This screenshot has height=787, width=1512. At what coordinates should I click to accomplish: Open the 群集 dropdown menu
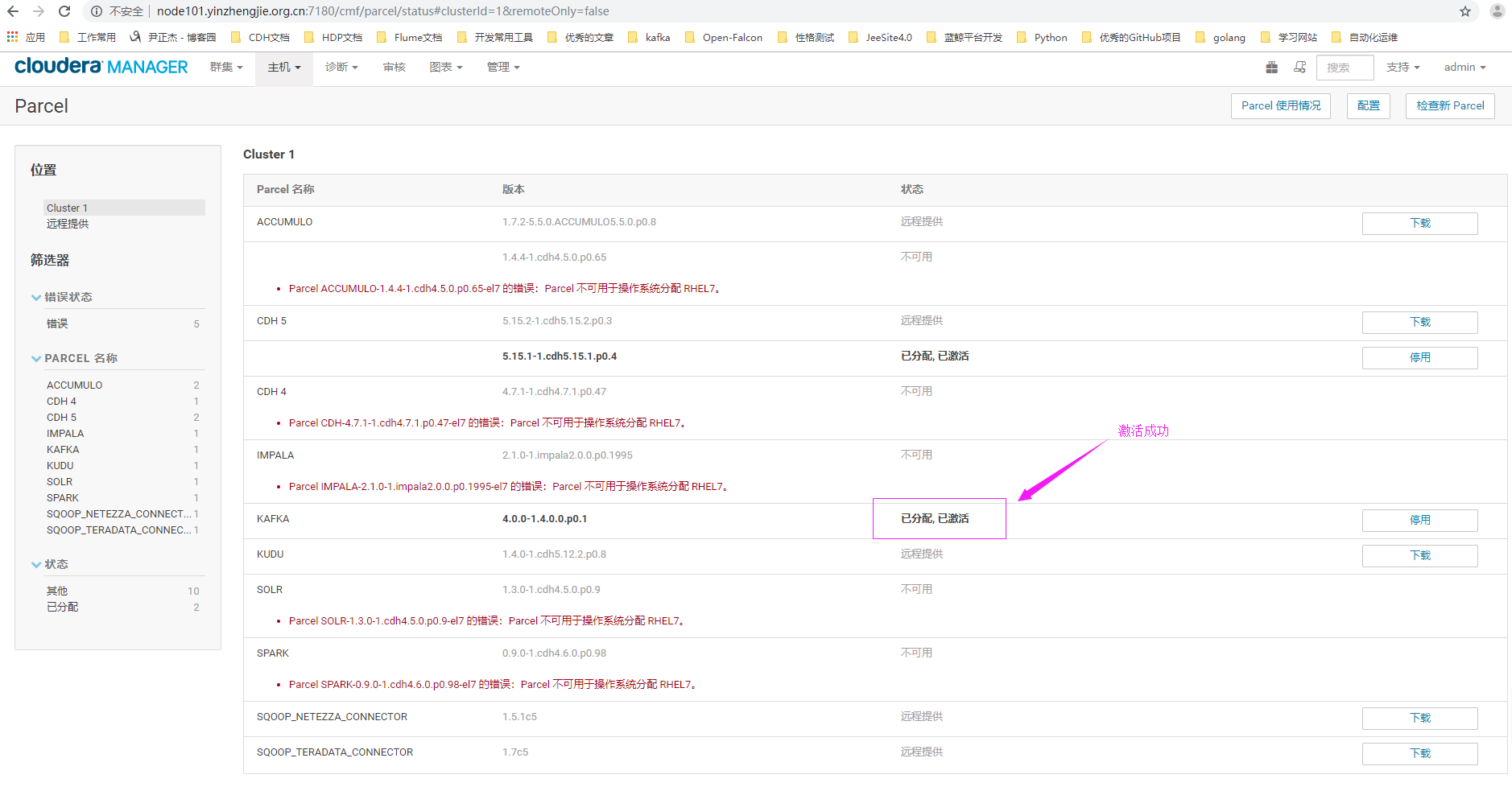225,68
